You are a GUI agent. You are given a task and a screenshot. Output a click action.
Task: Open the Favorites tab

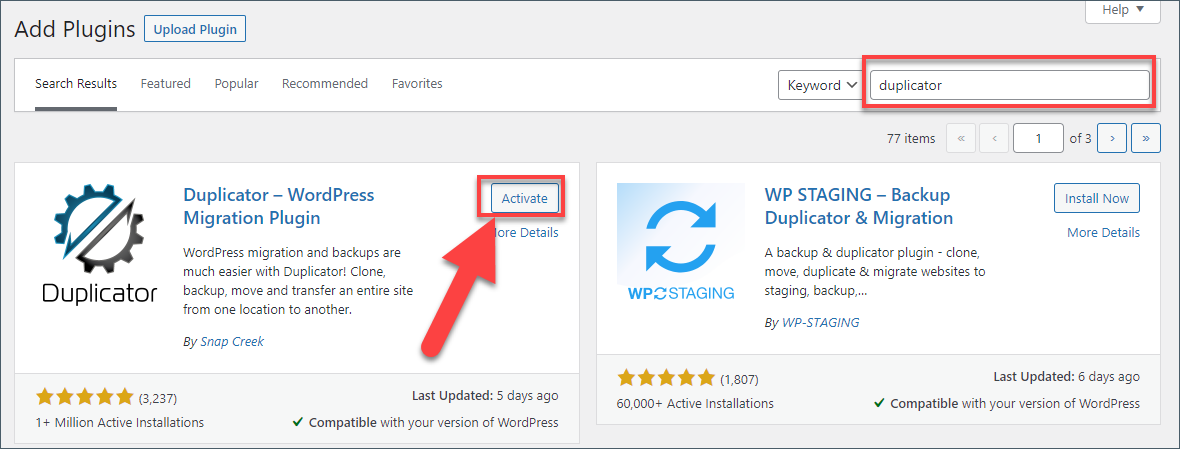tap(417, 83)
